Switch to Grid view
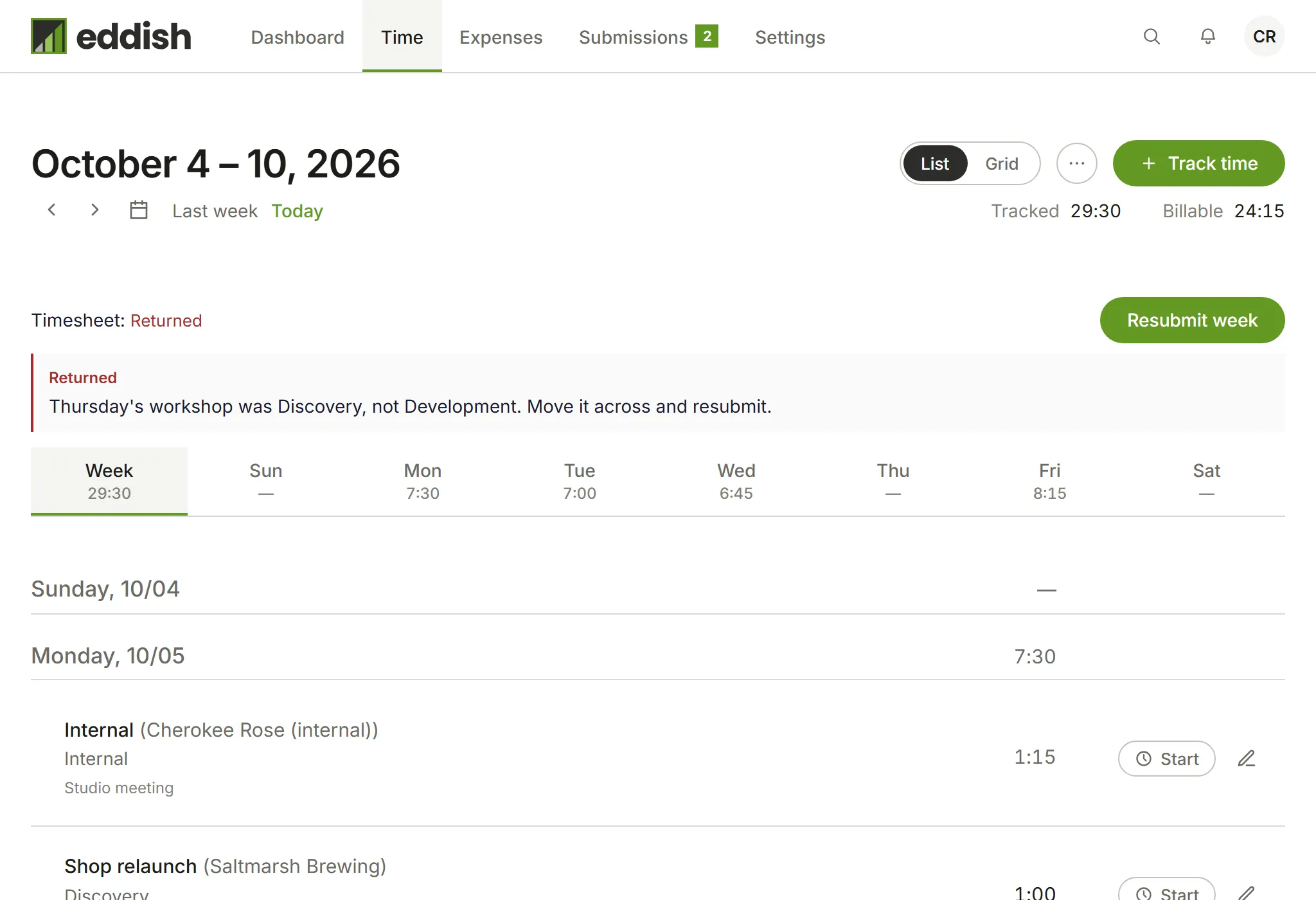This screenshot has height=900, width=1316. coord(1002,163)
